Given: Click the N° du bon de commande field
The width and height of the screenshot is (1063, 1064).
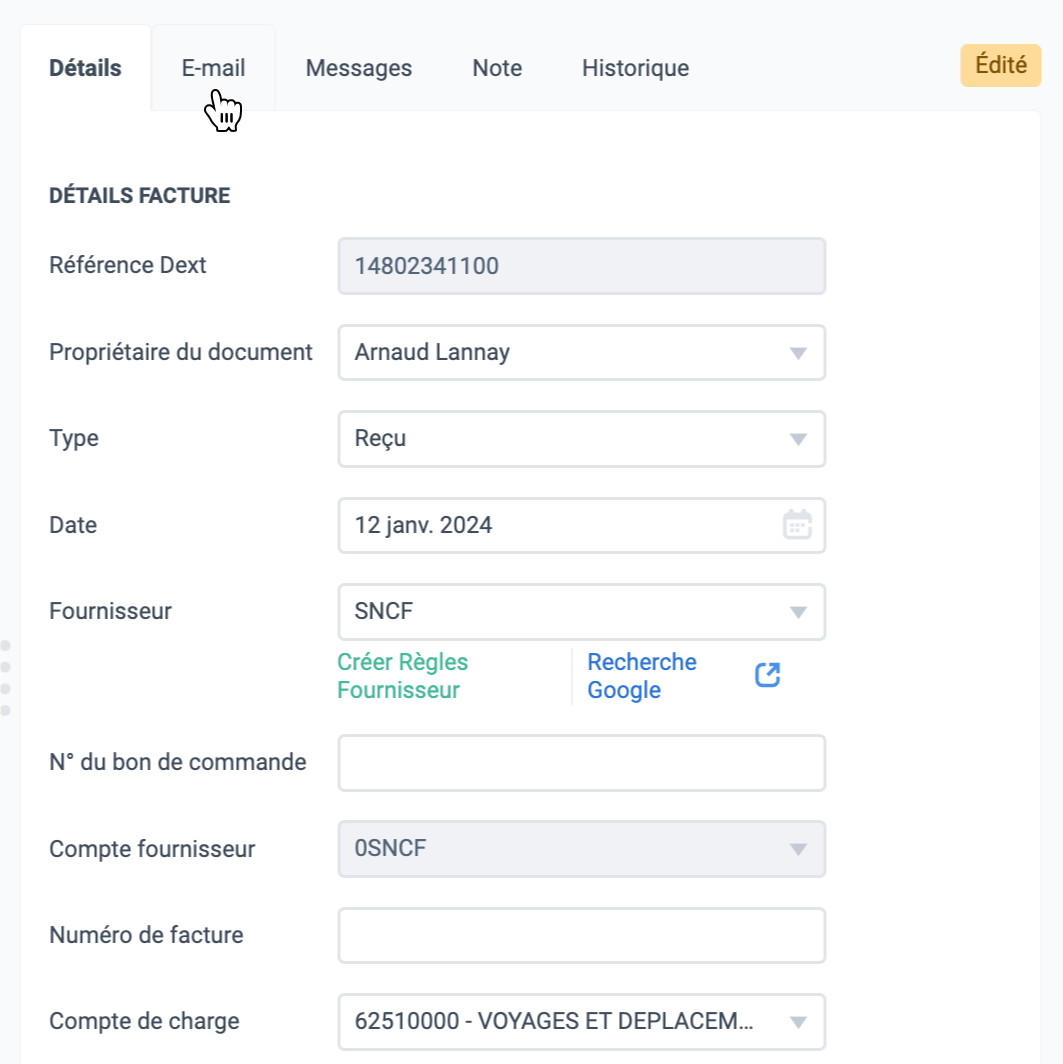Looking at the screenshot, I should 581,763.
